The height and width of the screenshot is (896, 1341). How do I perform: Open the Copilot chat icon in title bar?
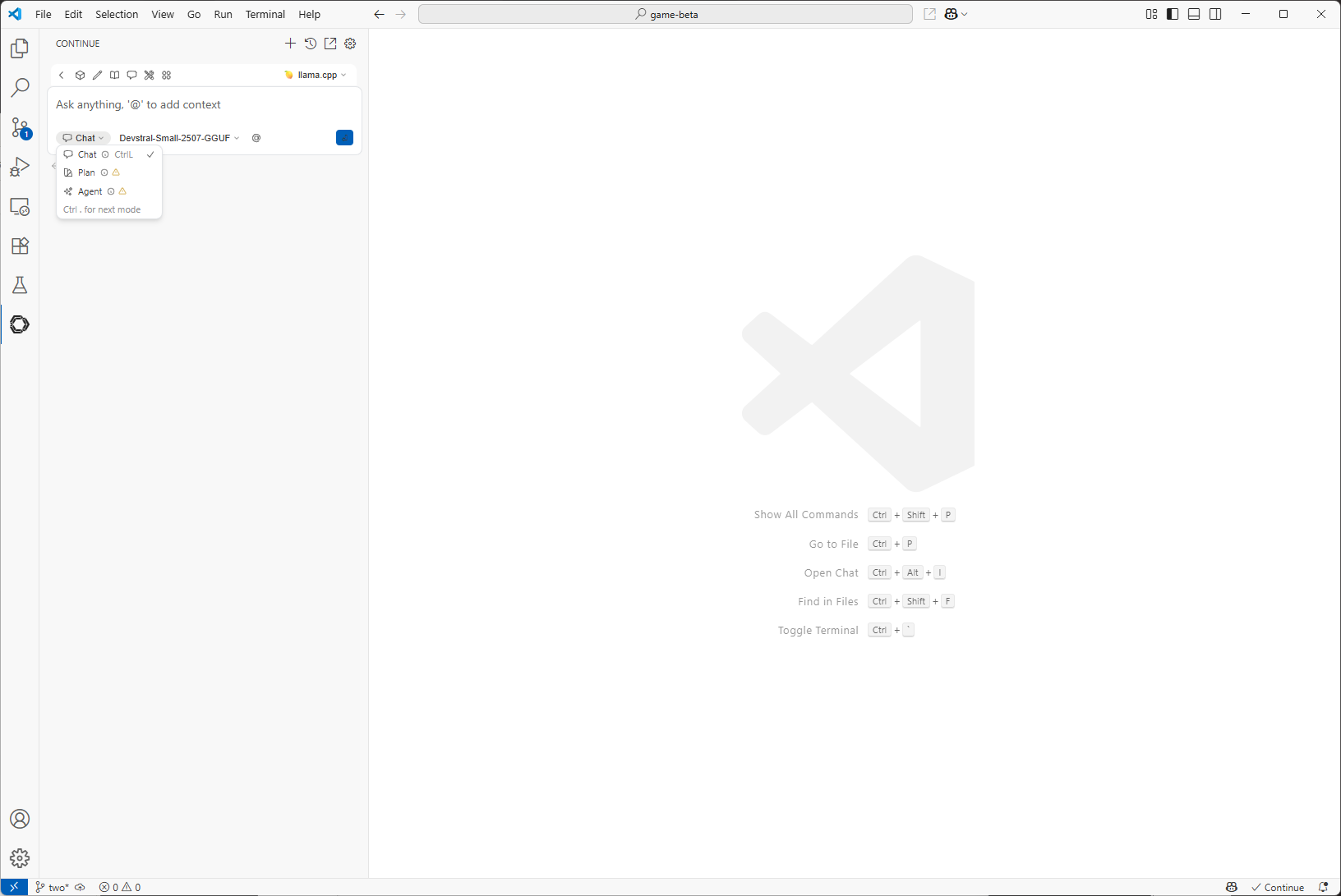pos(951,14)
